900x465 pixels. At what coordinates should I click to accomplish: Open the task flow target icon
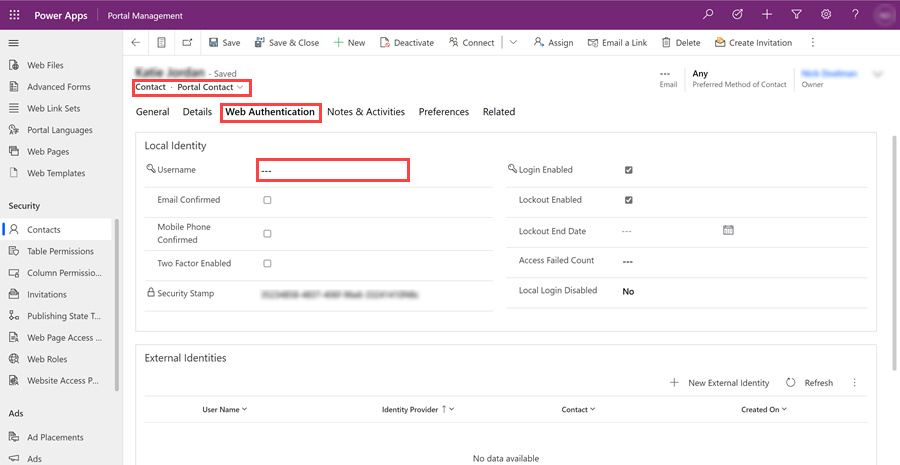(738, 14)
